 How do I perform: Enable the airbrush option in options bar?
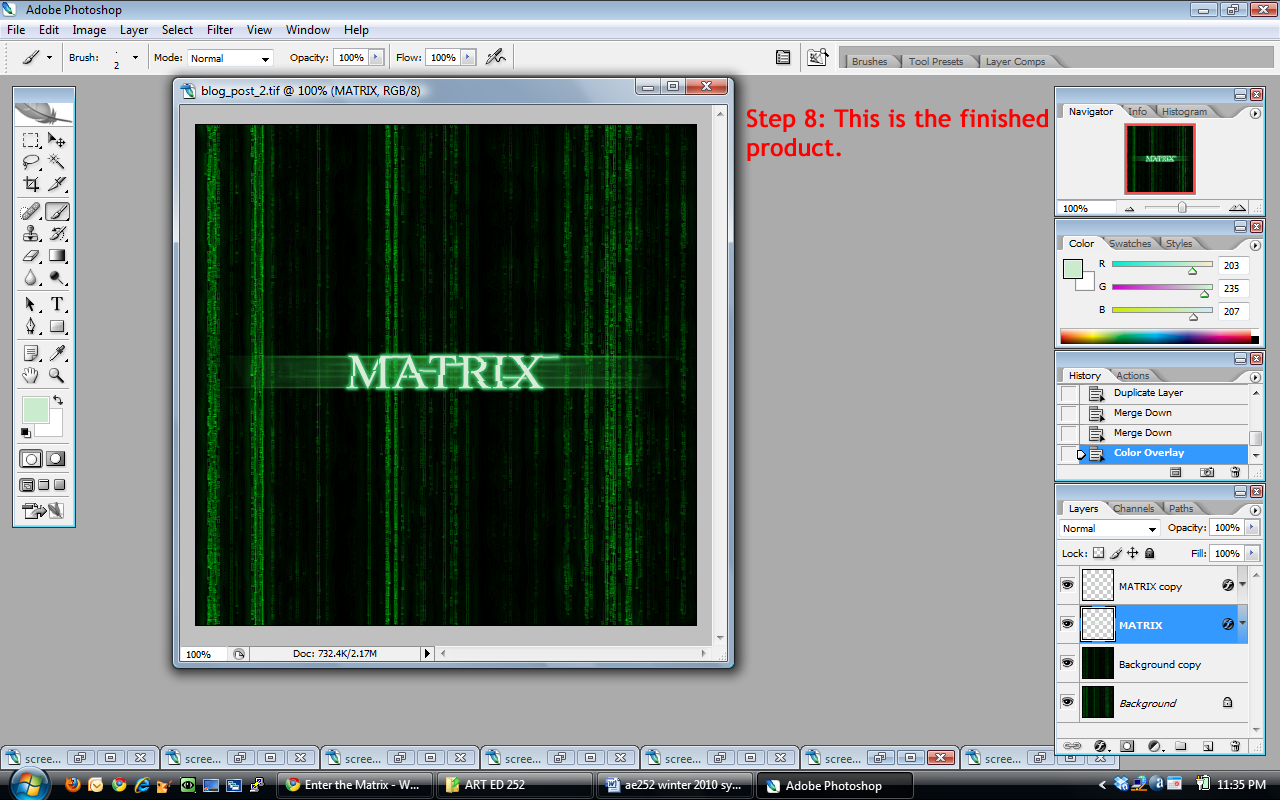[x=495, y=57]
